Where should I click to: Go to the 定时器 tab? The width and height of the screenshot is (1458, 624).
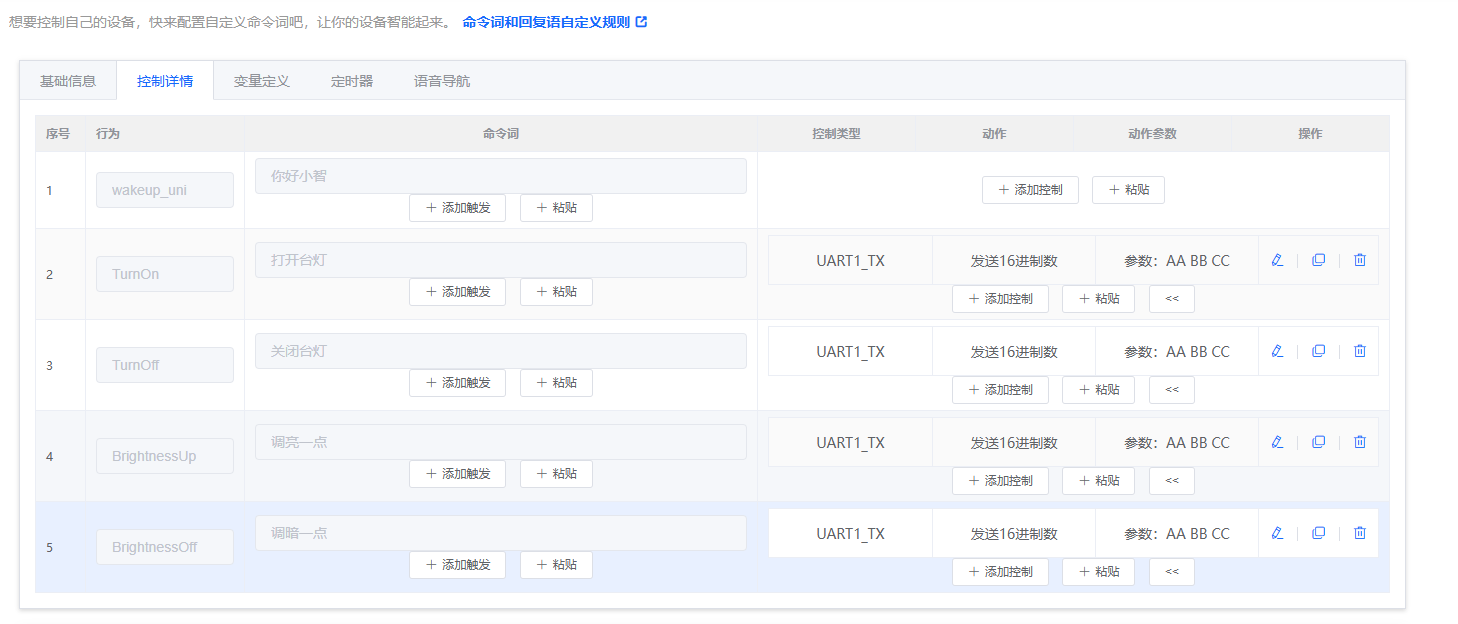tap(352, 81)
